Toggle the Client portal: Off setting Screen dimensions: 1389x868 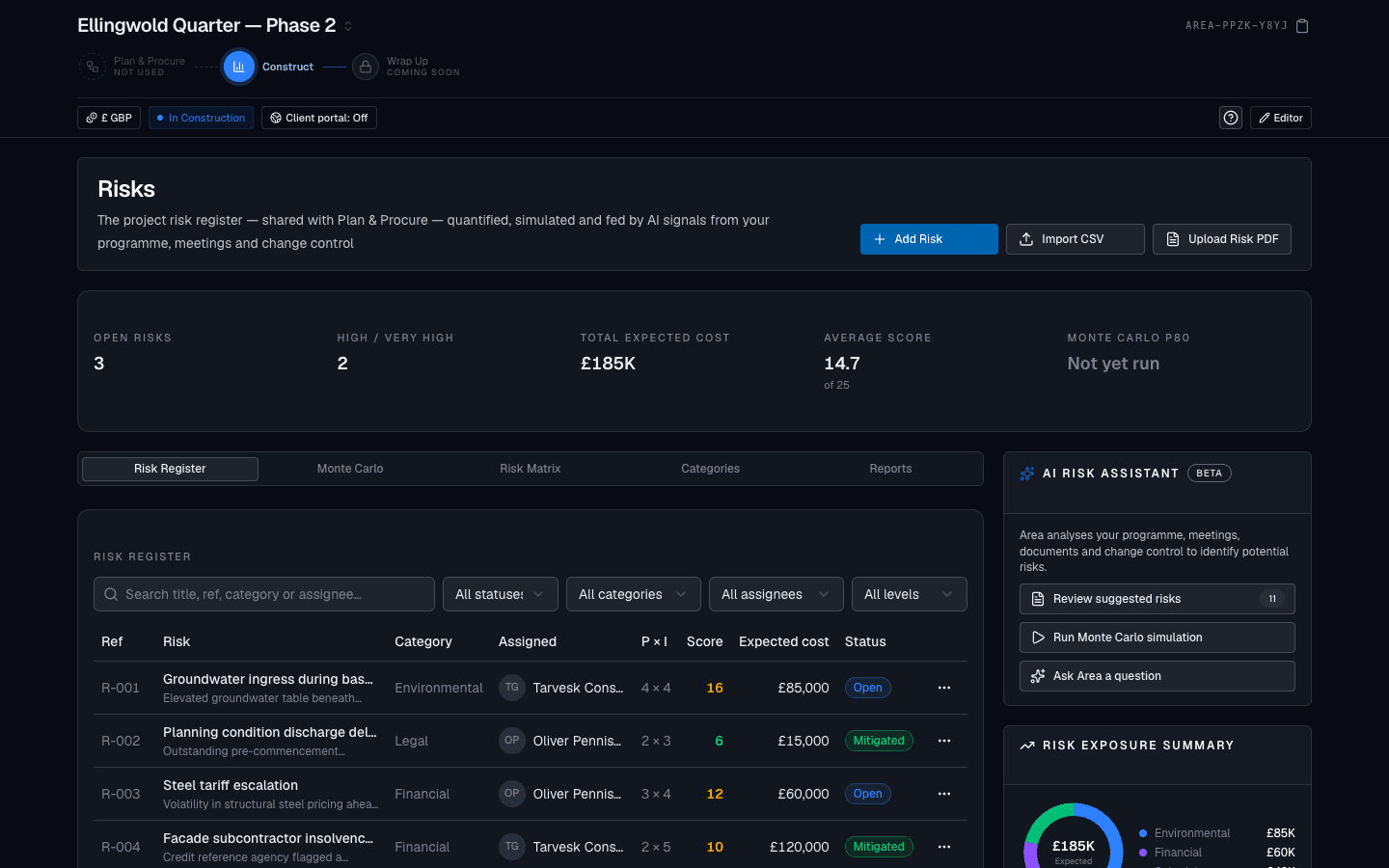click(x=319, y=118)
